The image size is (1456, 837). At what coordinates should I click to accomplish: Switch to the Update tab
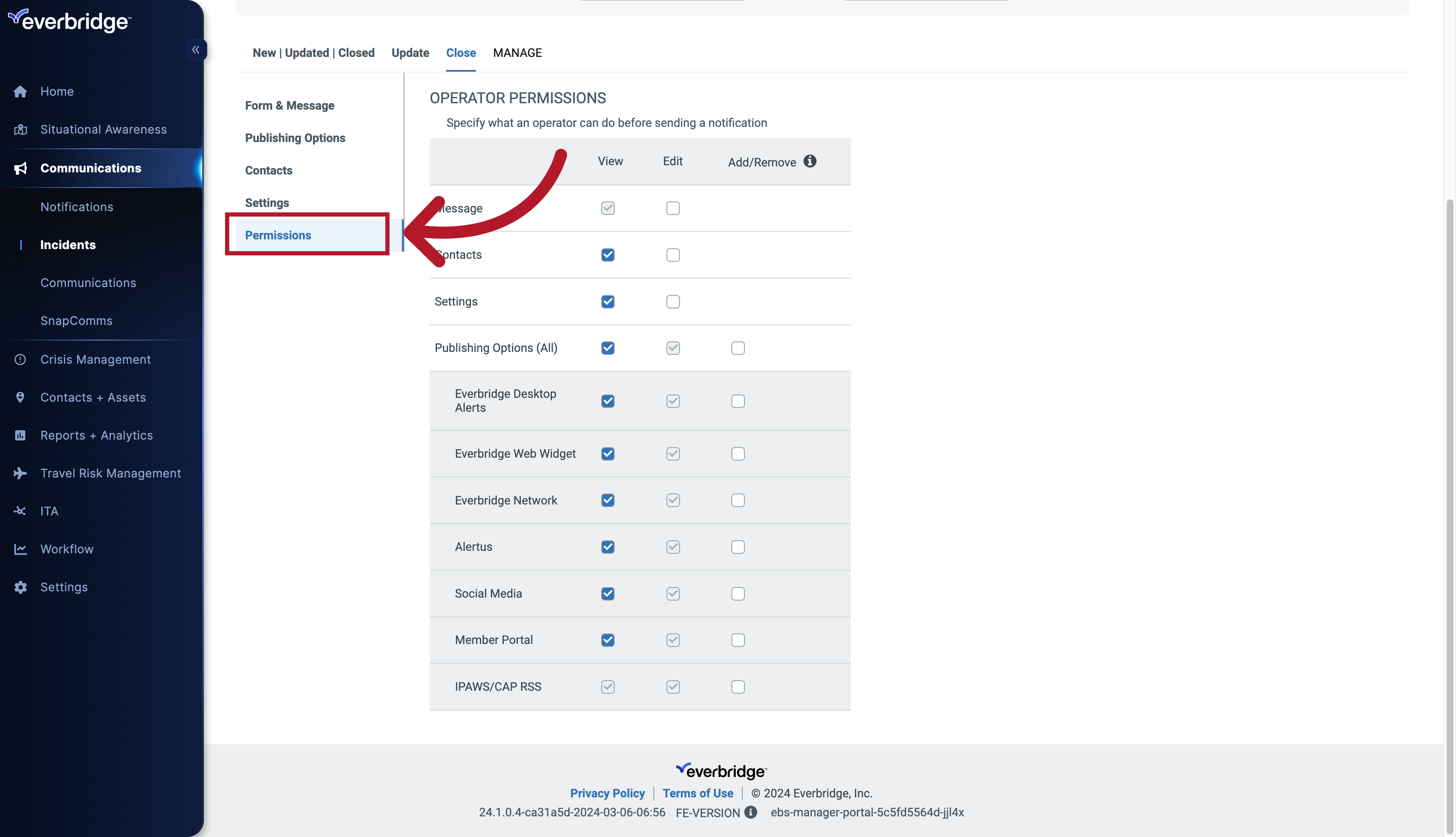click(410, 52)
